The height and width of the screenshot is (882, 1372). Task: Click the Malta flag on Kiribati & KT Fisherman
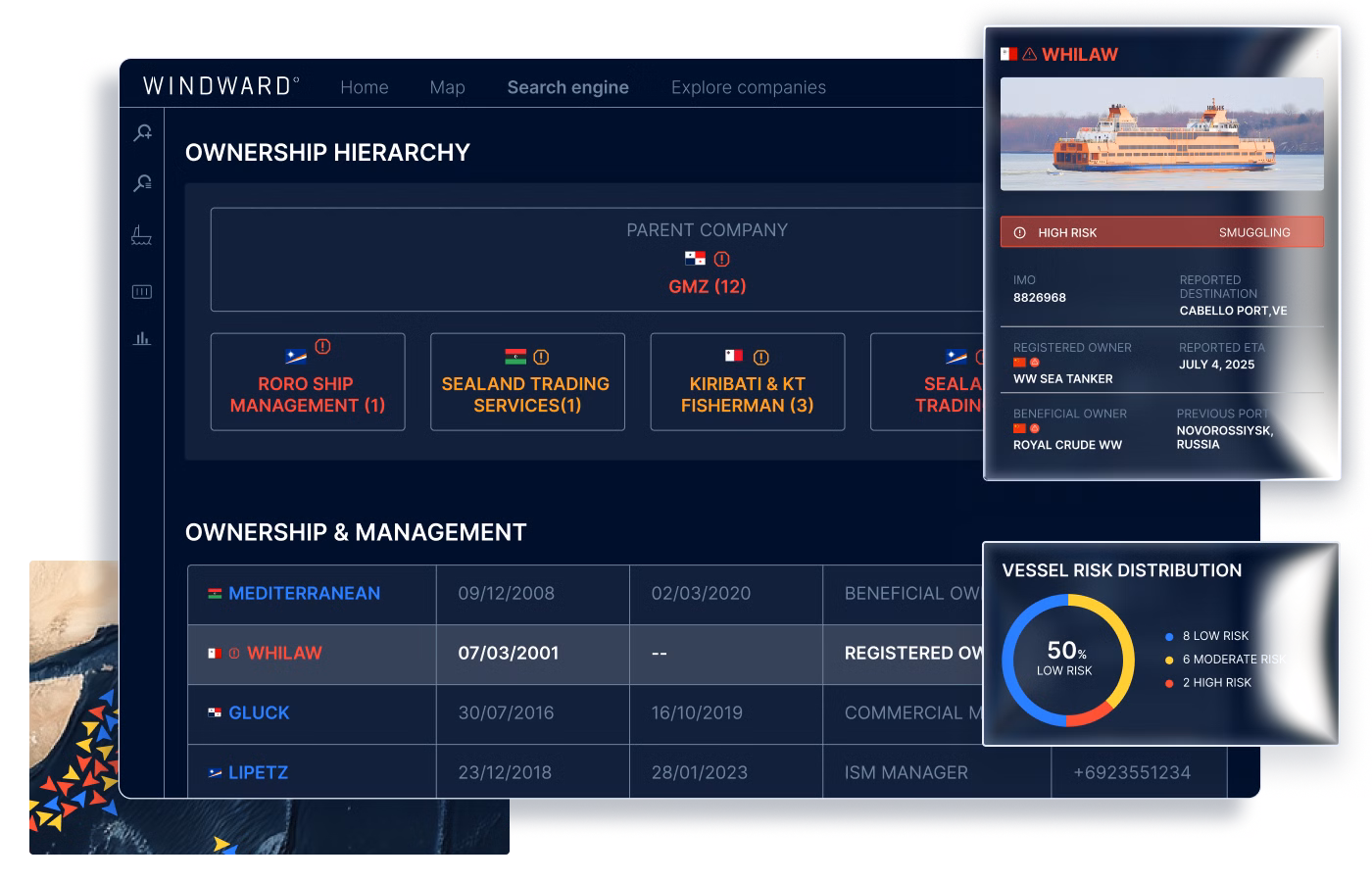tap(734, 356)
